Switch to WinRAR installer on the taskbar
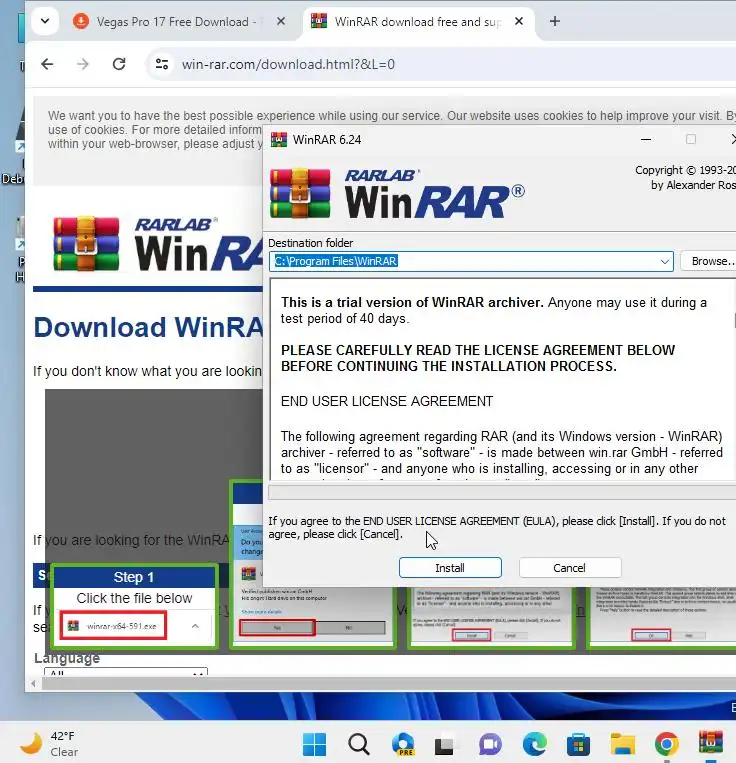Screen dimensions: 736x763 click(711, 744)
